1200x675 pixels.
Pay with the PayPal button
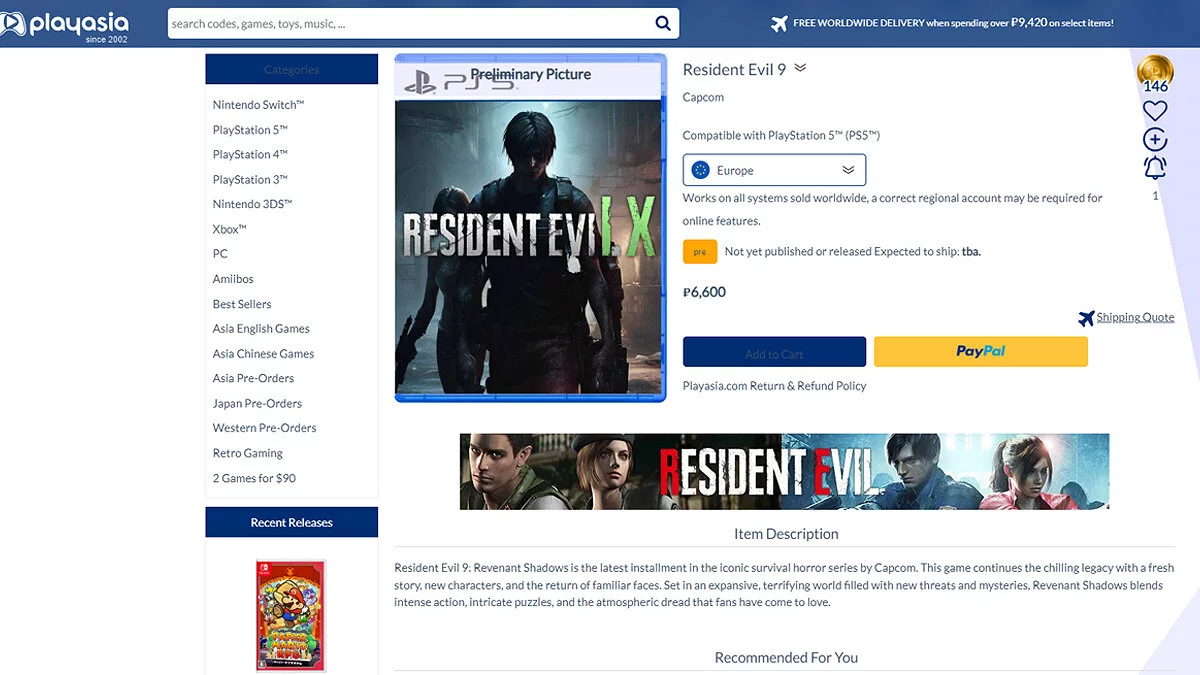(980, 352)
